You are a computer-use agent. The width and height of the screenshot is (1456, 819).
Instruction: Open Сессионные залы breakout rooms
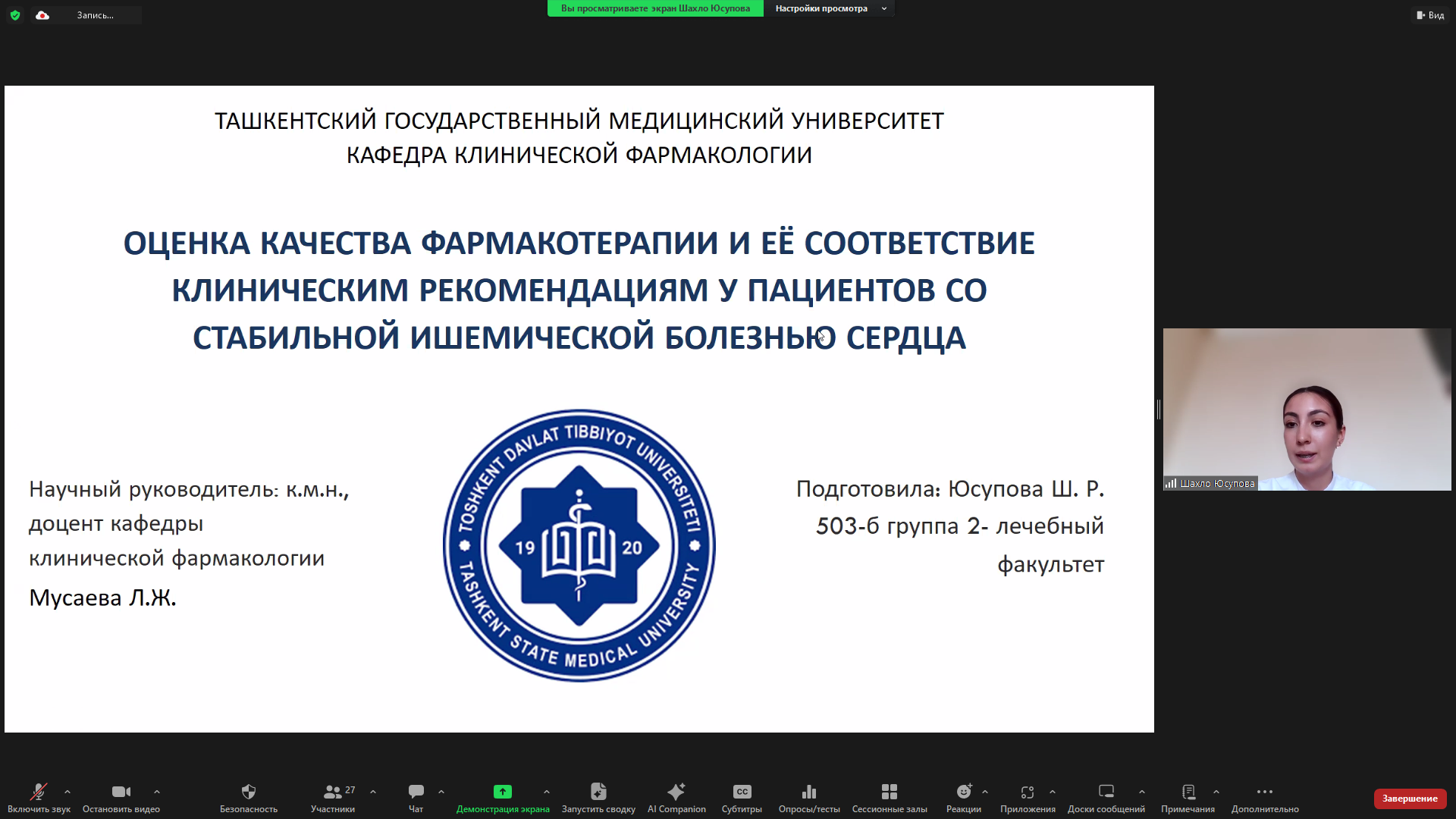(890, 792)
